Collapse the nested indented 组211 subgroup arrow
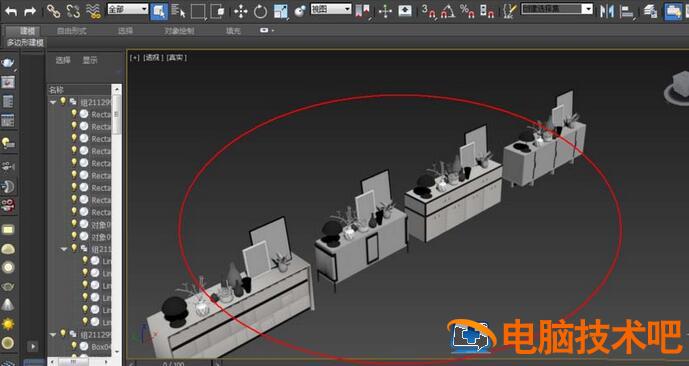Screen dimensions: 689x366 tap(64, 249)
